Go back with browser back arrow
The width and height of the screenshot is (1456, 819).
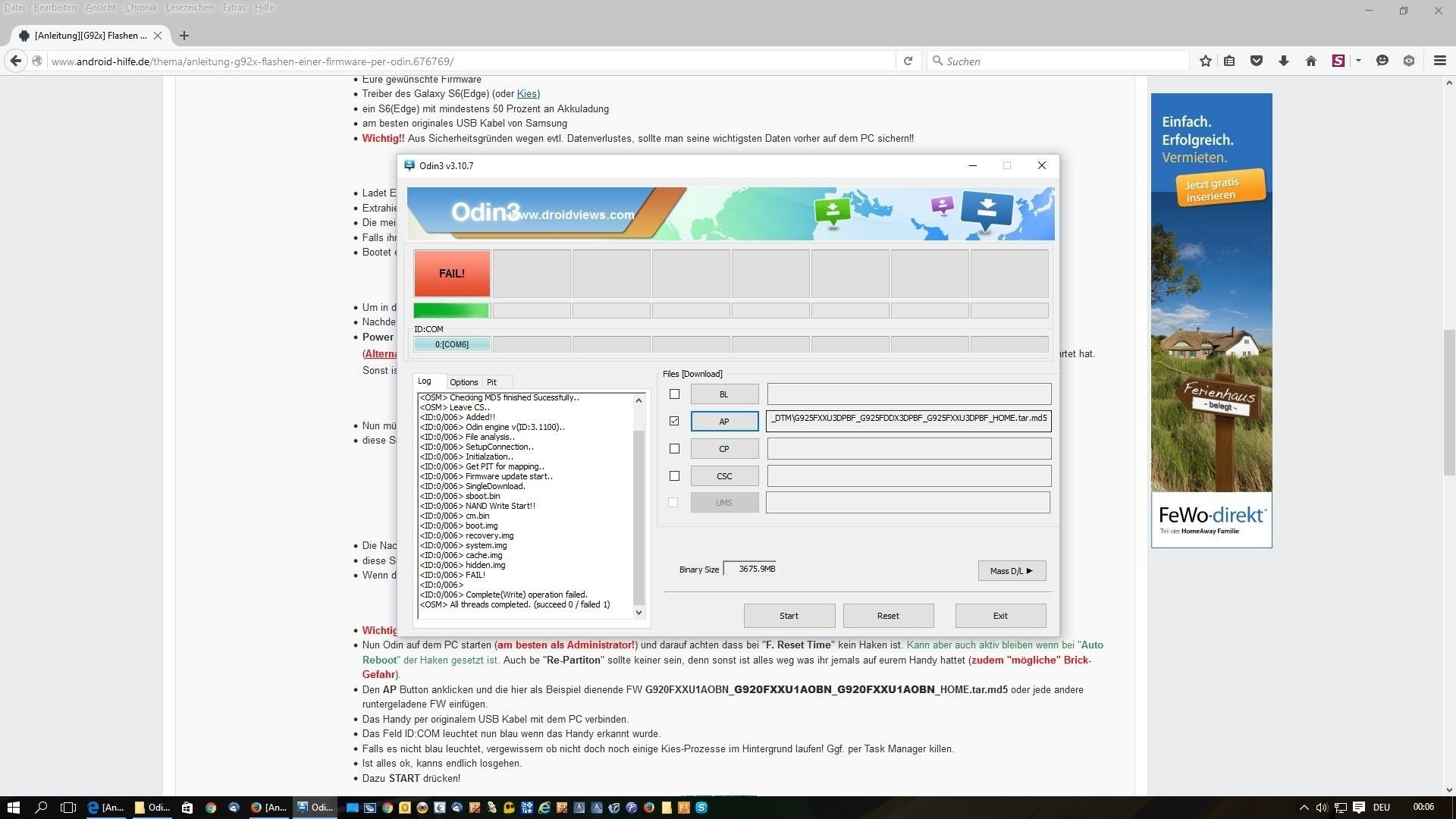point(15,61)
